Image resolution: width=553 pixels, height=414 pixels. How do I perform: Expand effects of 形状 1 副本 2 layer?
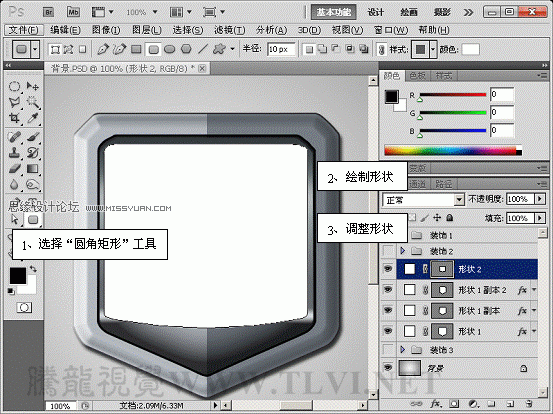tap(534, 290)
